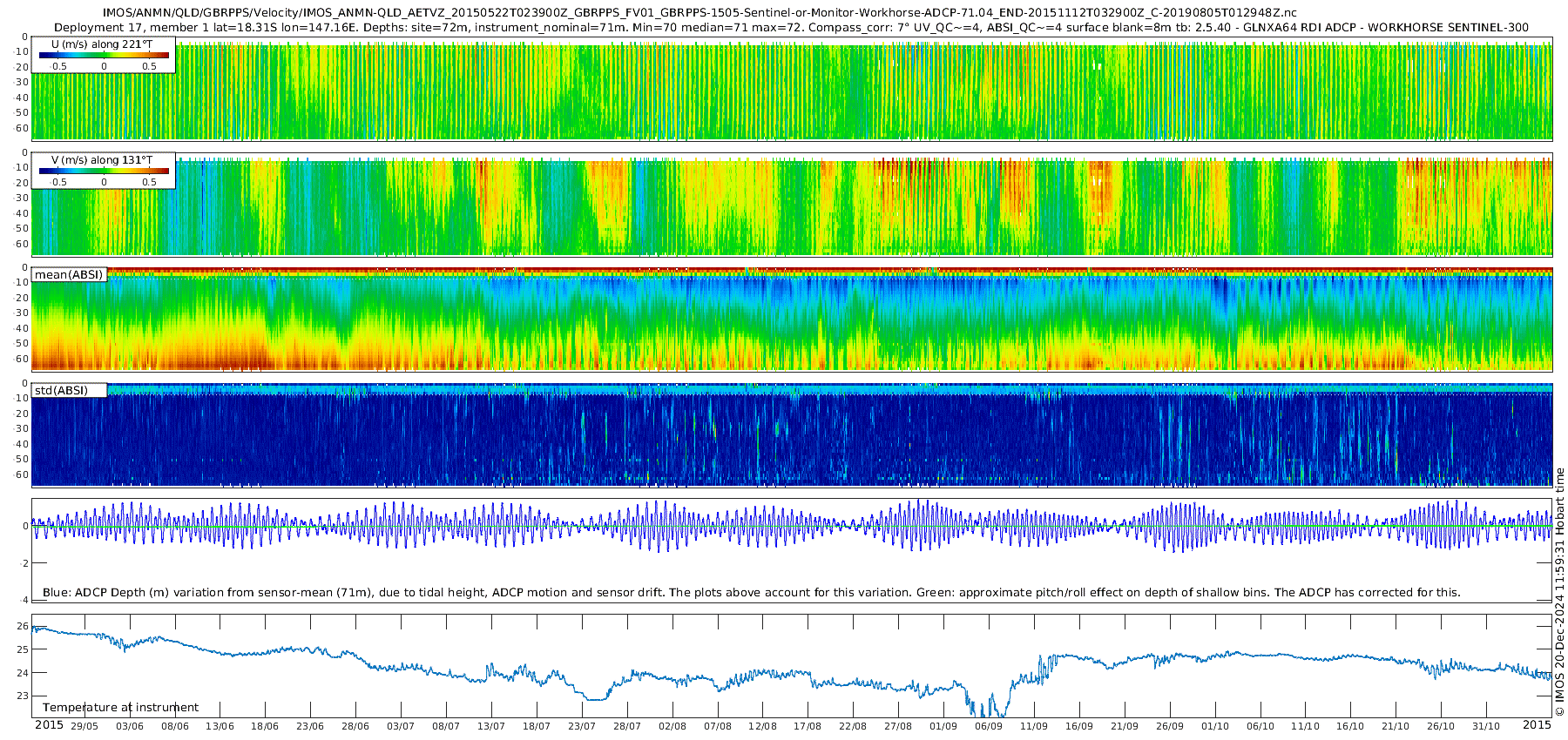Click the vertical IMOS copyright timestamp text
This screenshot has height=740, width=1568.
click(x=1559, y=592)
